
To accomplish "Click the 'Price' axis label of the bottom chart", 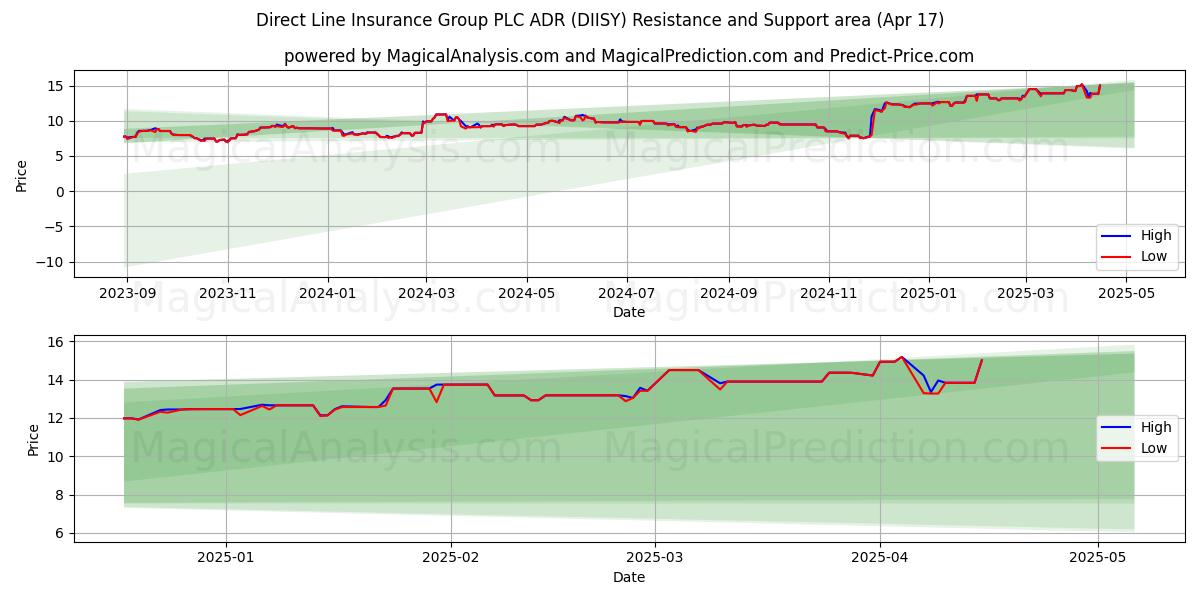I will click(x=34, y=439).
